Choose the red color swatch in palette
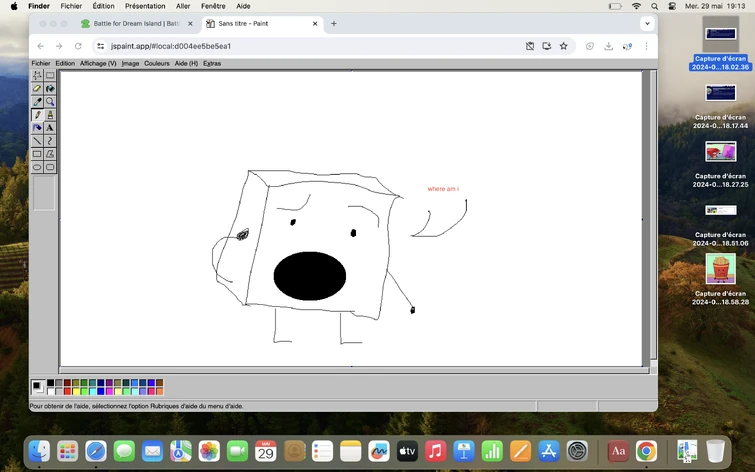This screenshot has width=755, height=472. coord(67,391)
